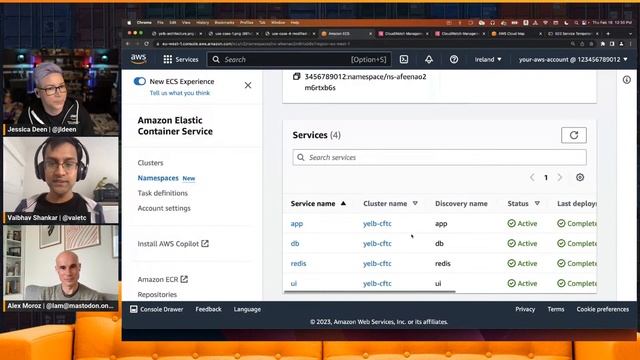Switch to the AWS Cloud Map browser tab
The image size is (640, 360).
click(x=516, y=34)
